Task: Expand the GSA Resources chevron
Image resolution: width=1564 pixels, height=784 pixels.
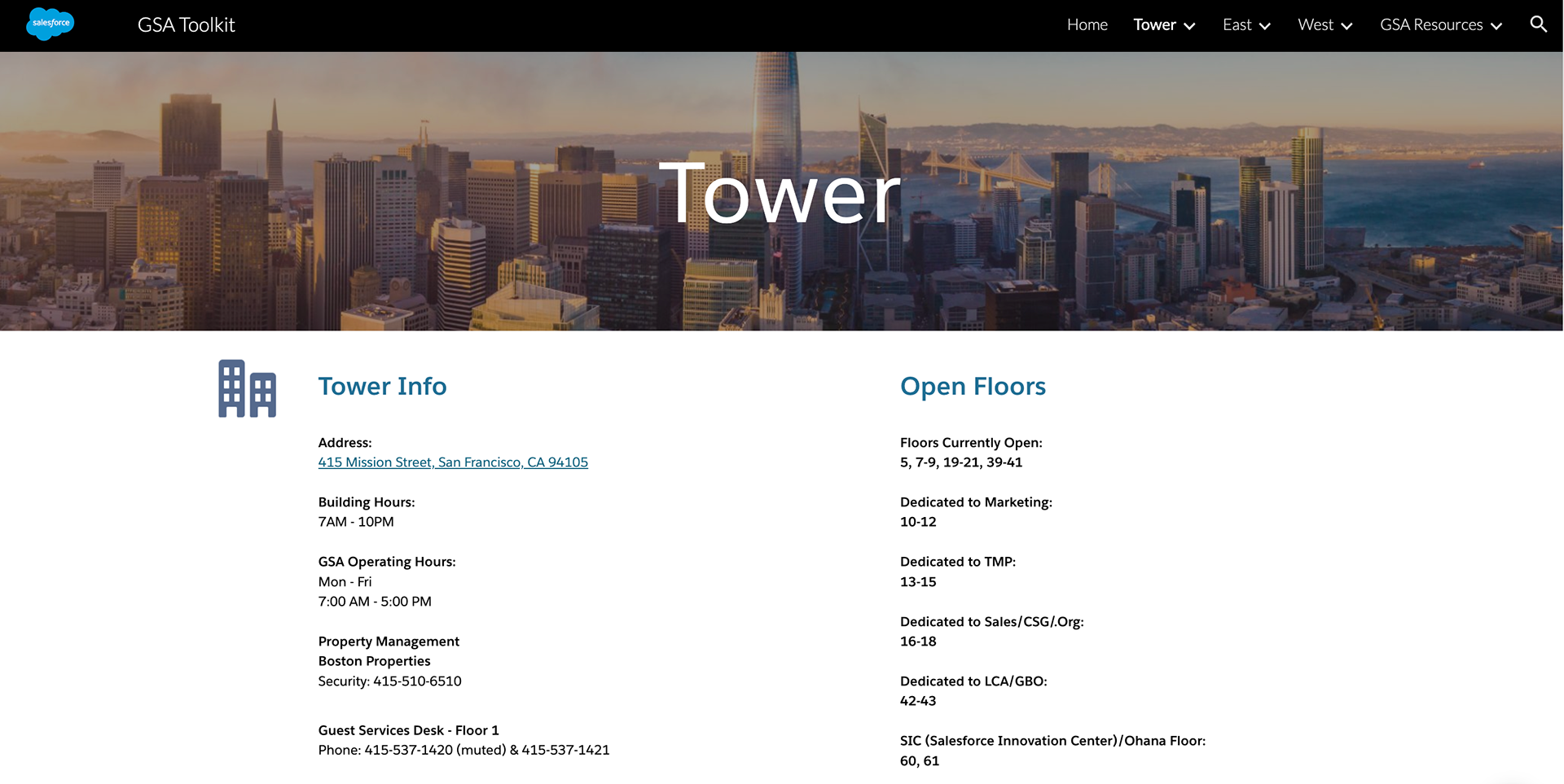Action: (1496, 26)
